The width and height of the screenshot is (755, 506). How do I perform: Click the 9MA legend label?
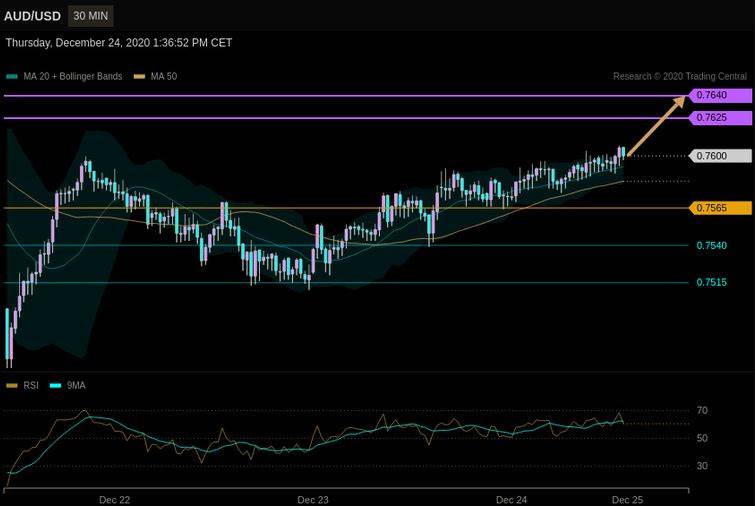76,386
